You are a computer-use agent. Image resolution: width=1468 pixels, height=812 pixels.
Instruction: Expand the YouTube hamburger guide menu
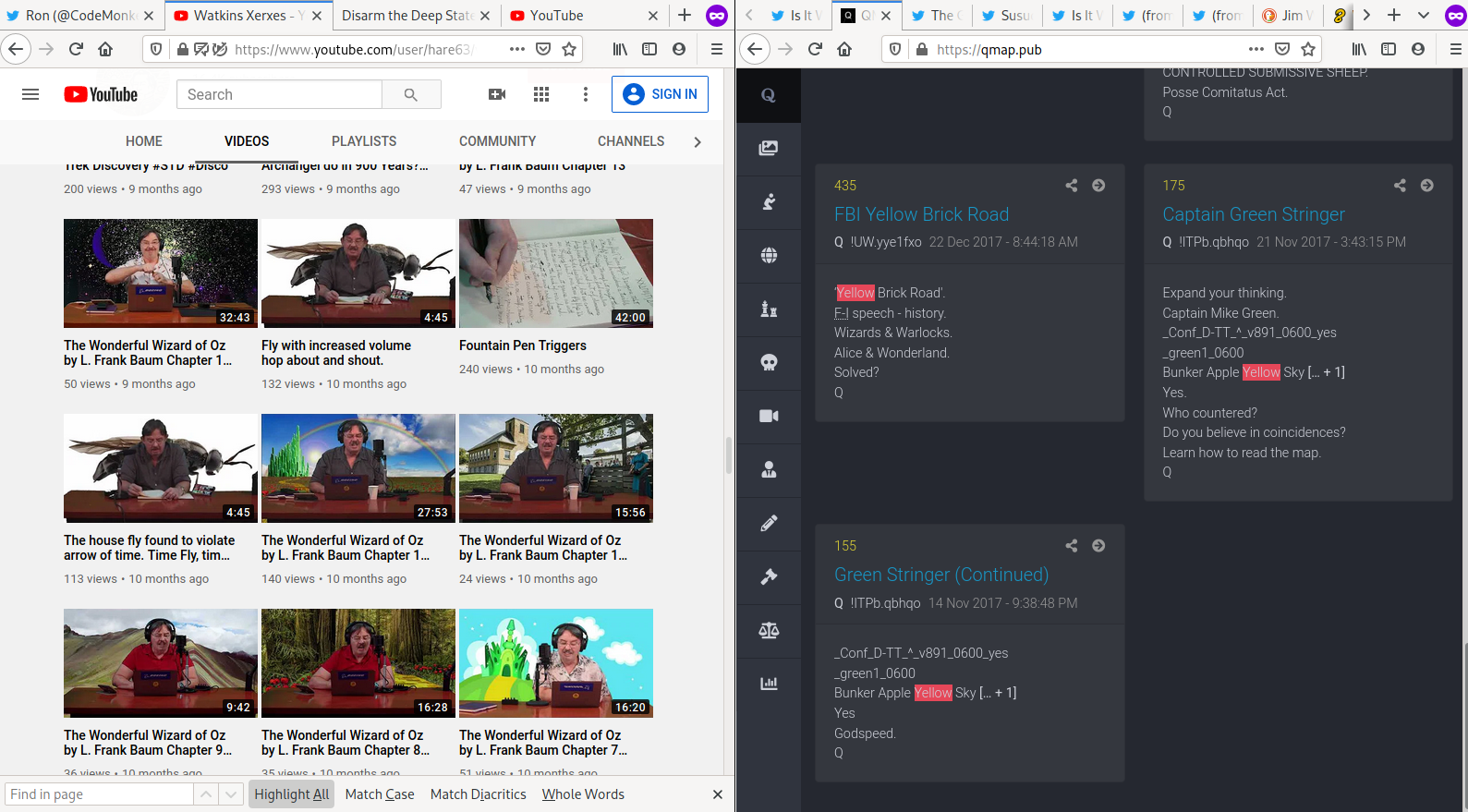coord(30,94)
